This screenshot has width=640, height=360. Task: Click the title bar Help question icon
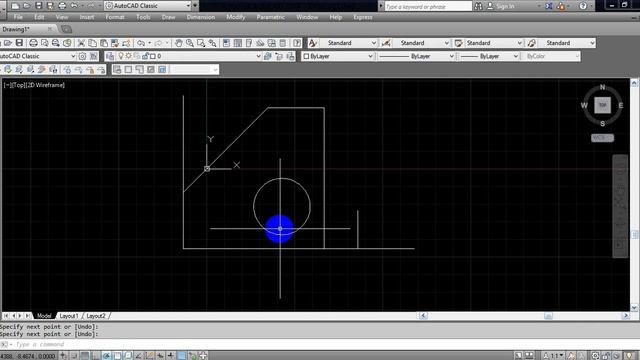(583, 6)
